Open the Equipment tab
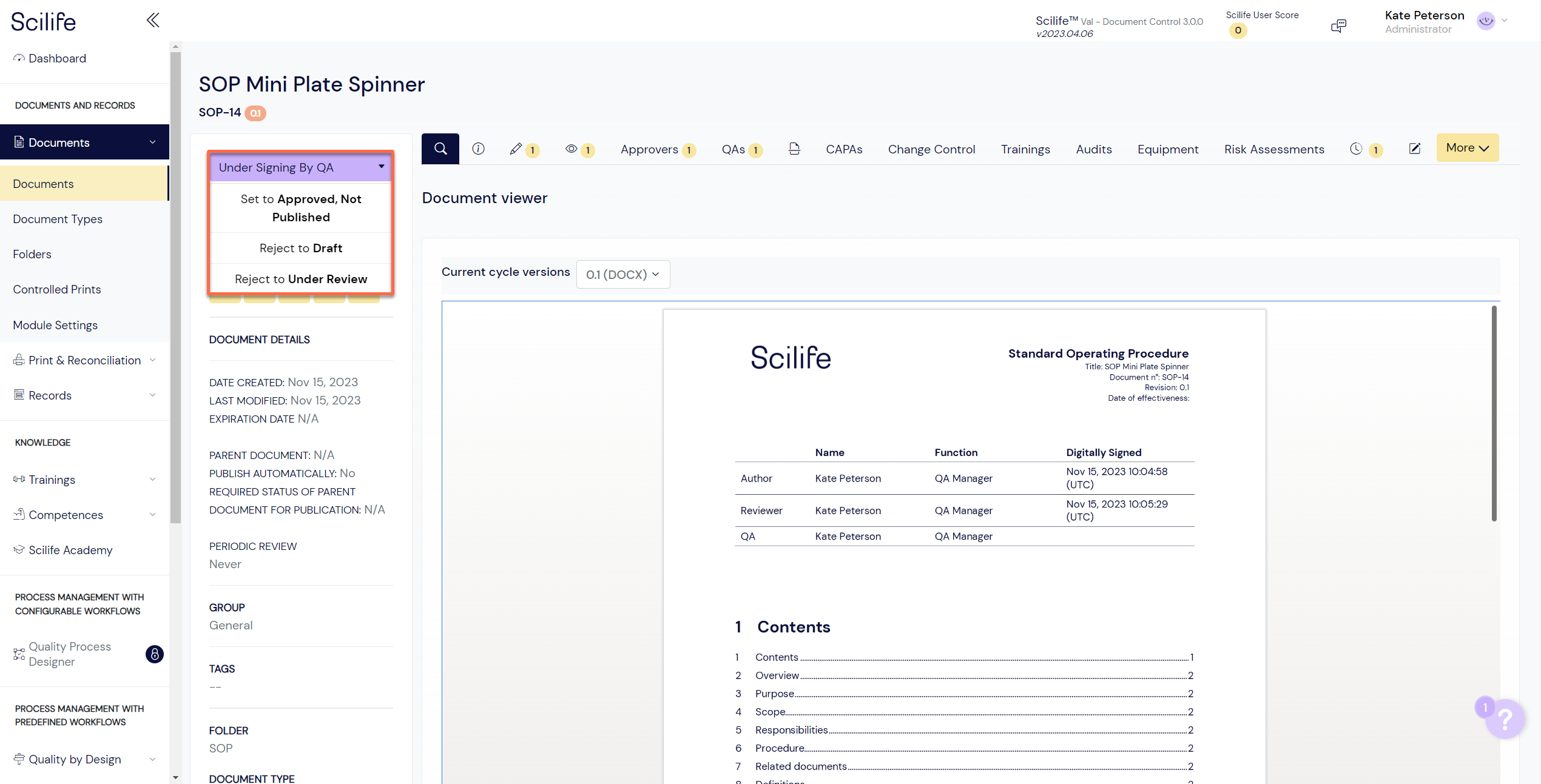The width and height of the screenshot is (1541, 784). click(x=1167, y=149)
